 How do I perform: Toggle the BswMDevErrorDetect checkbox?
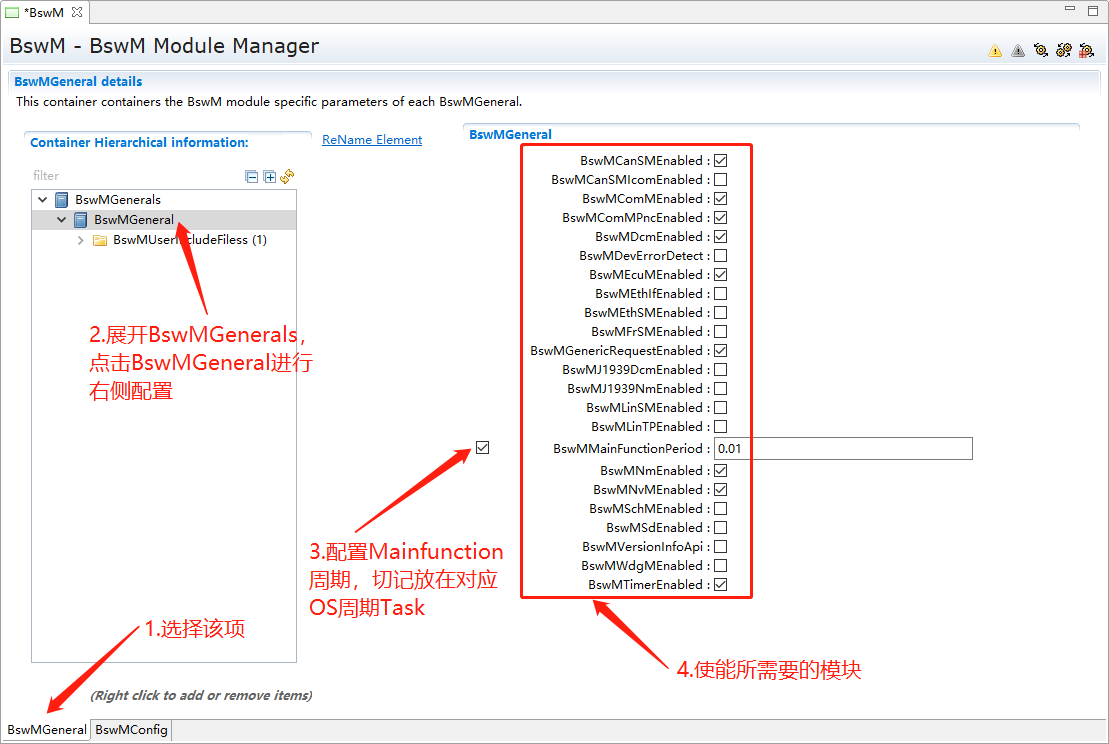point(720,256)
